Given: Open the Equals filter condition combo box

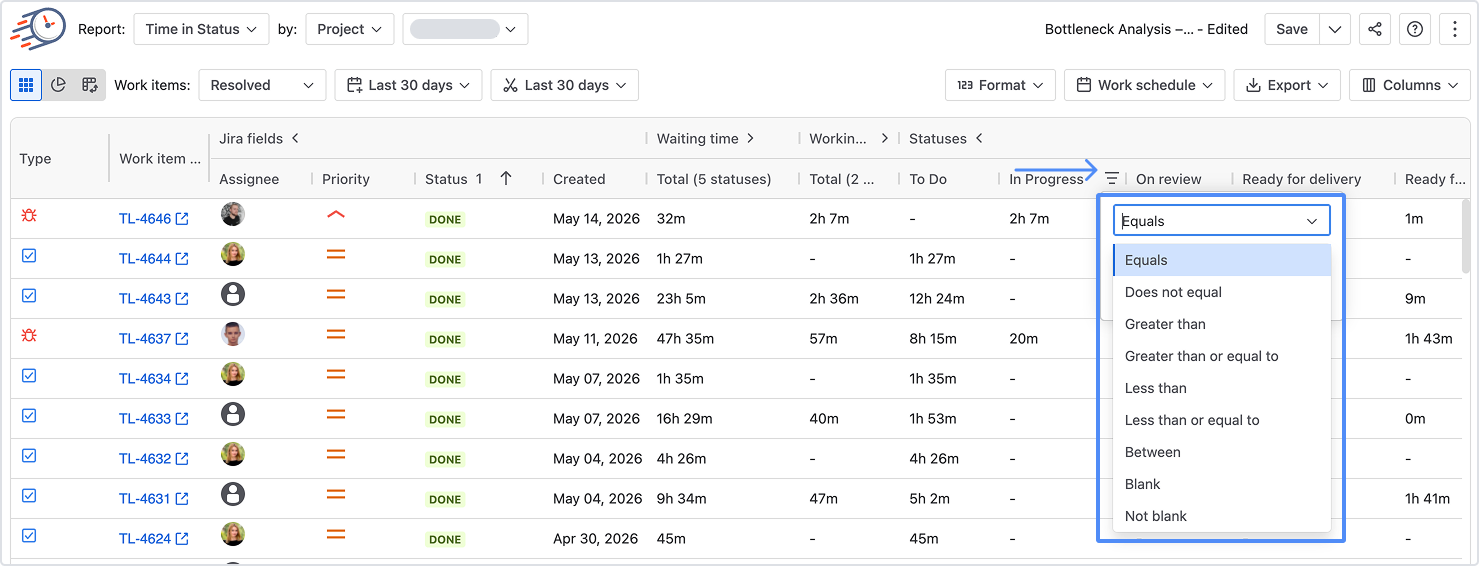Looking at the screenshot, I should [1221, 221].
